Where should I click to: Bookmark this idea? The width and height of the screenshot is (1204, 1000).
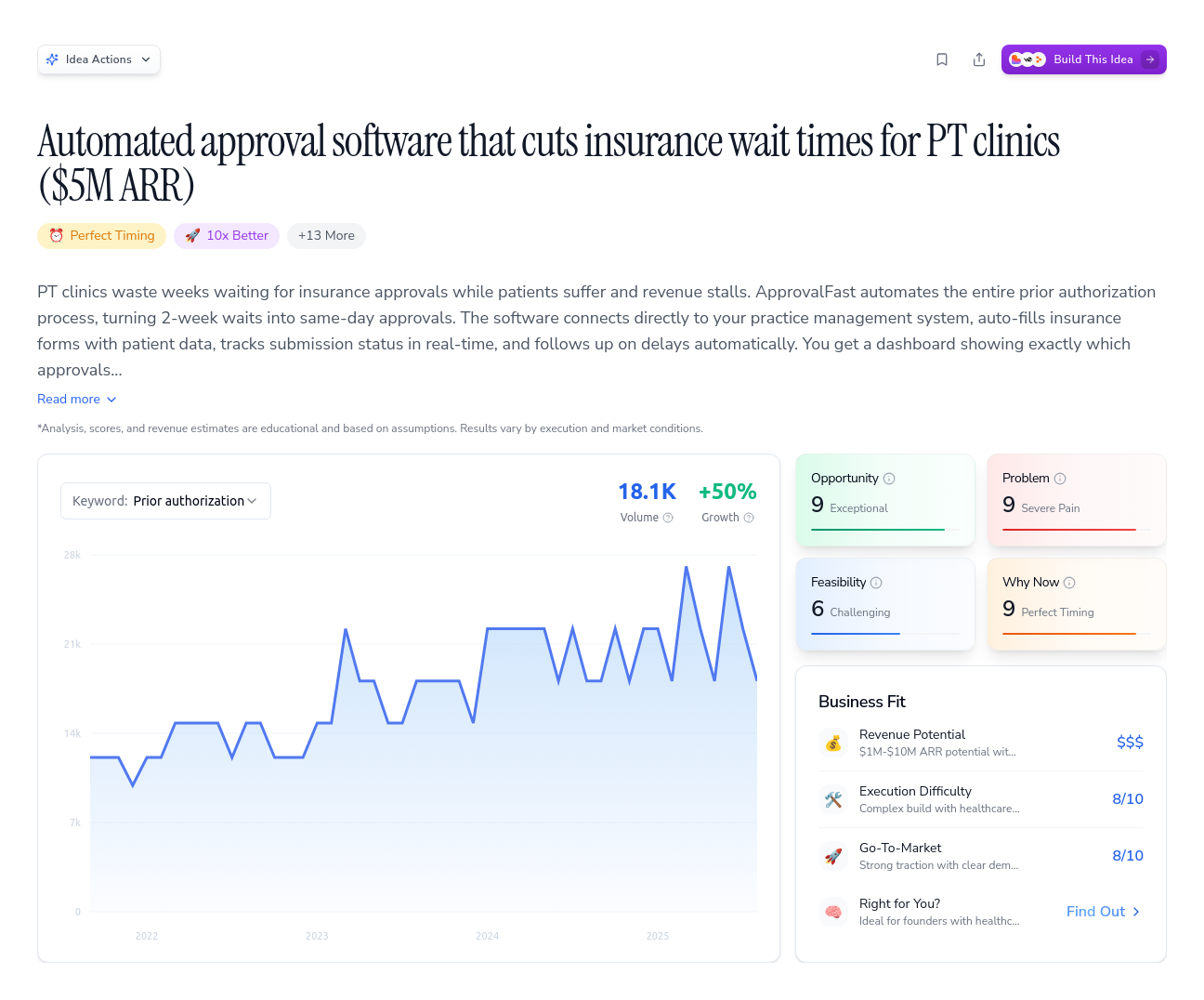pos(942,59)
